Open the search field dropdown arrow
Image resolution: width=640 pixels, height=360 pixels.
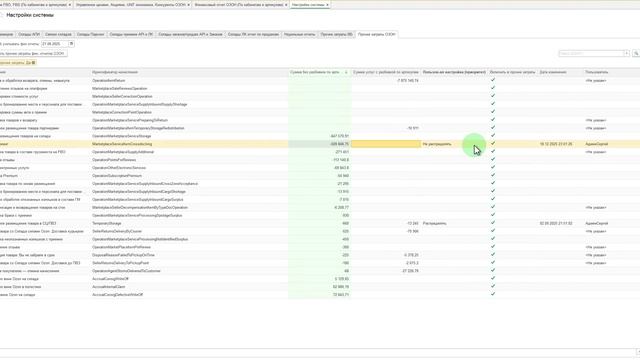tap(627, 53)
